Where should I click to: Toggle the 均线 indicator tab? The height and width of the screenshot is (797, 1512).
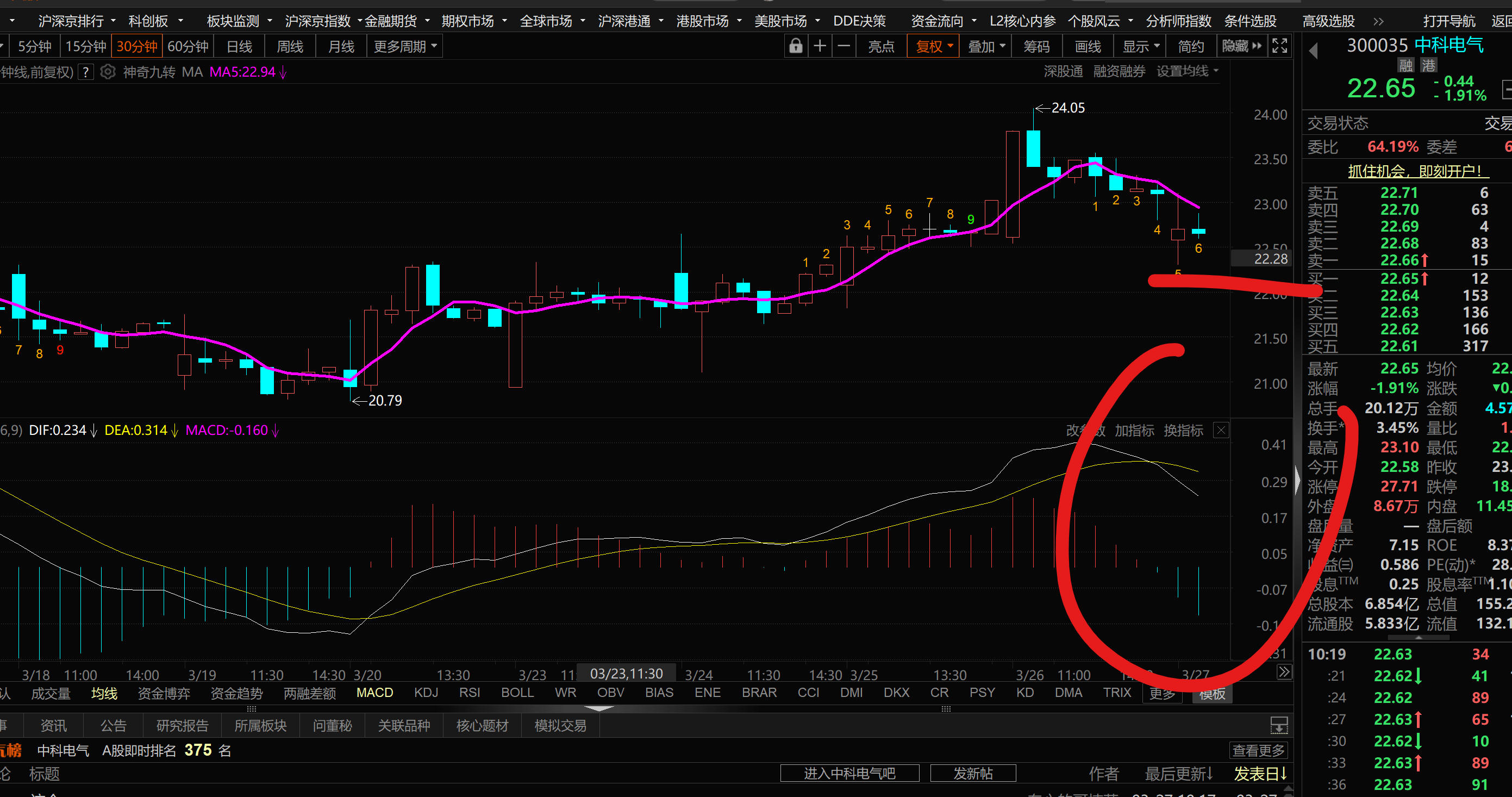click(104, 693)
